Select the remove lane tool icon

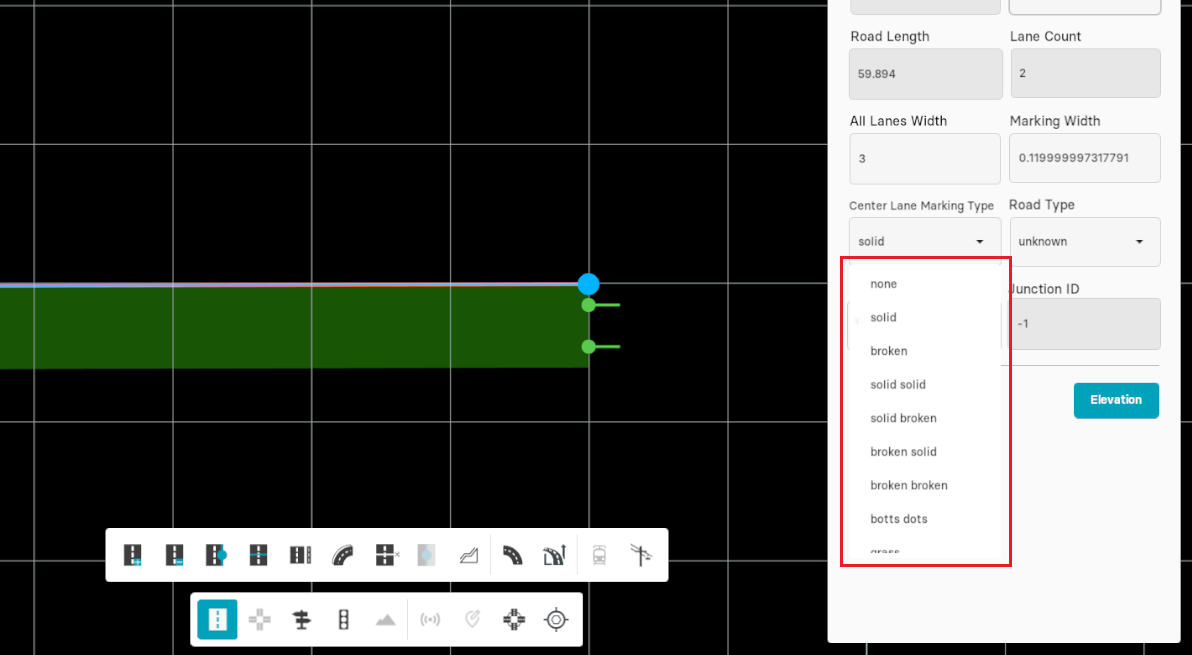click(175, 555)
